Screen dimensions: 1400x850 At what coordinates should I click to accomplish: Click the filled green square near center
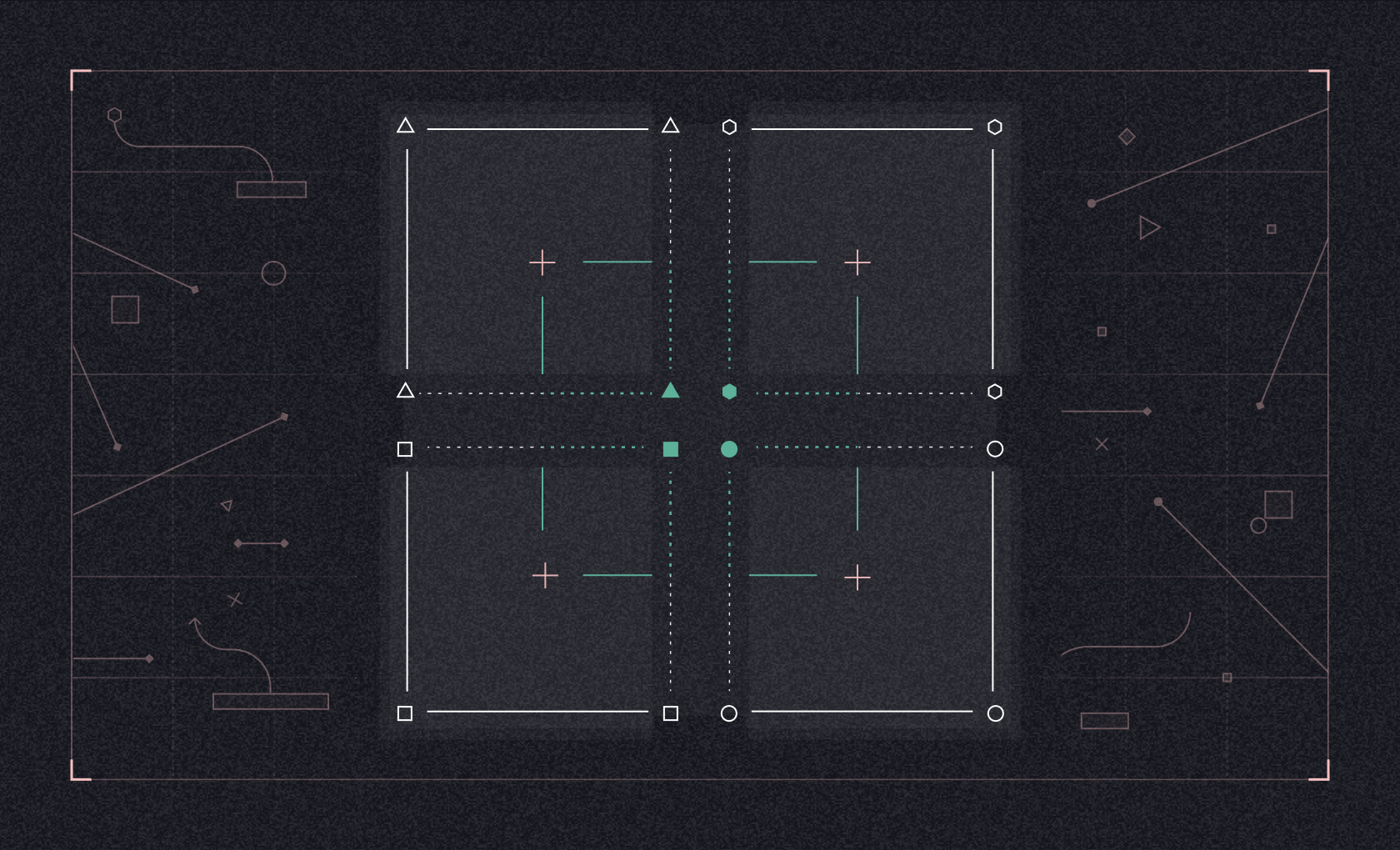click(669, 449)
